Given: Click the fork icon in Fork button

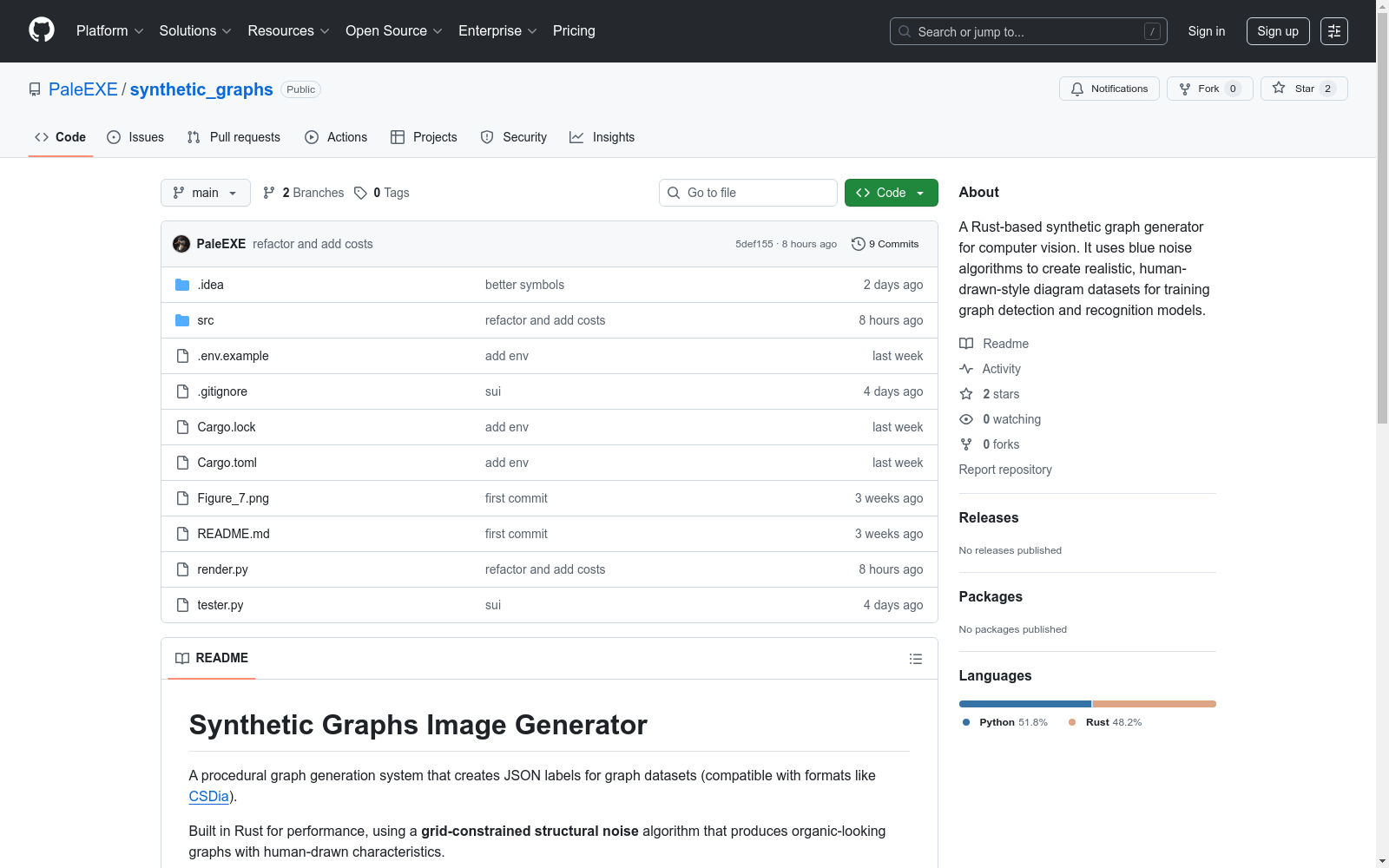Looking at the screenshot, I should point(1185,89).
